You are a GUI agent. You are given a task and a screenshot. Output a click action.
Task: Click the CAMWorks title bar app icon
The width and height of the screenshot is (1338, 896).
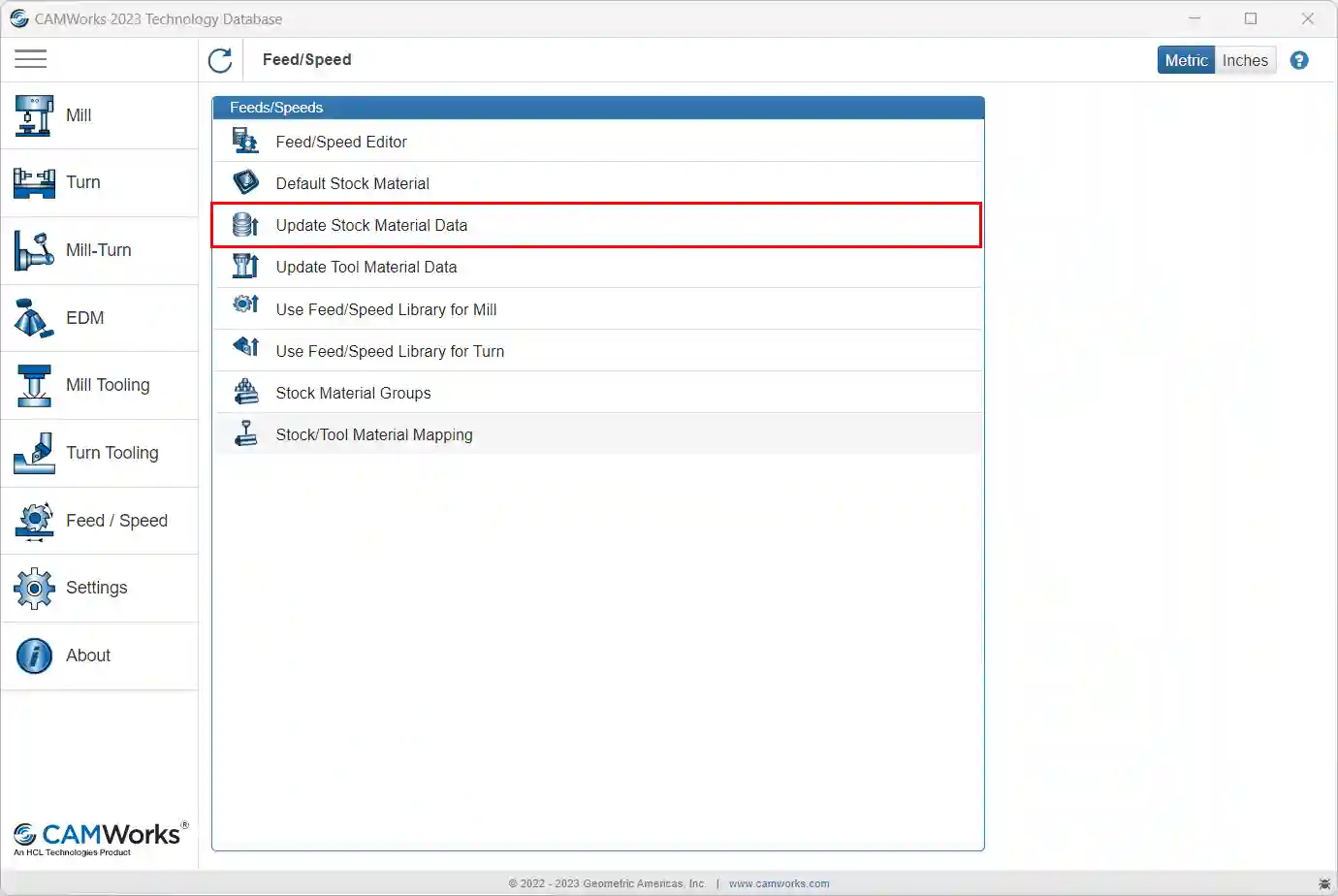[x=19, y=18]
